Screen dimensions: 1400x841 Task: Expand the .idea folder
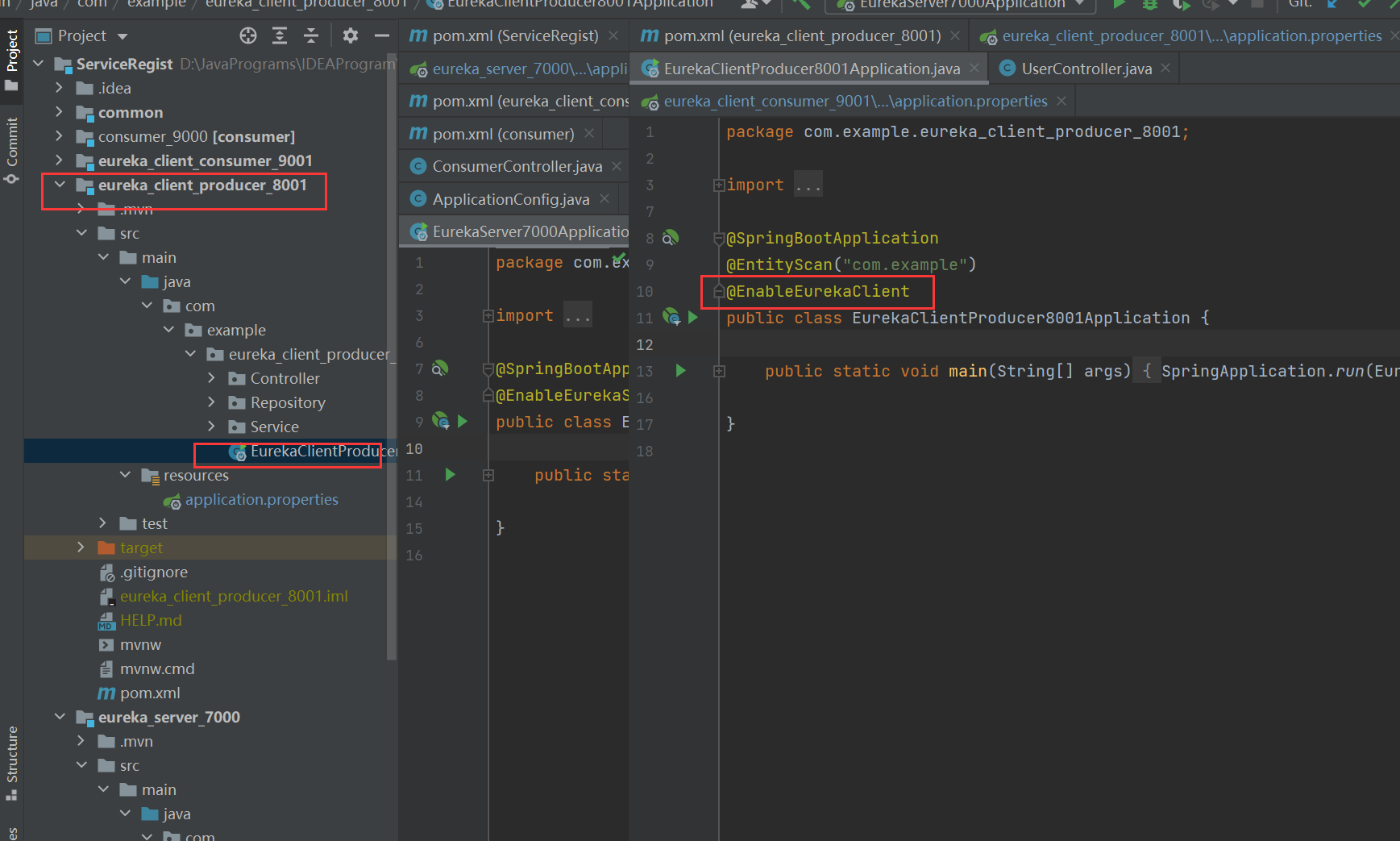[59, 87]
